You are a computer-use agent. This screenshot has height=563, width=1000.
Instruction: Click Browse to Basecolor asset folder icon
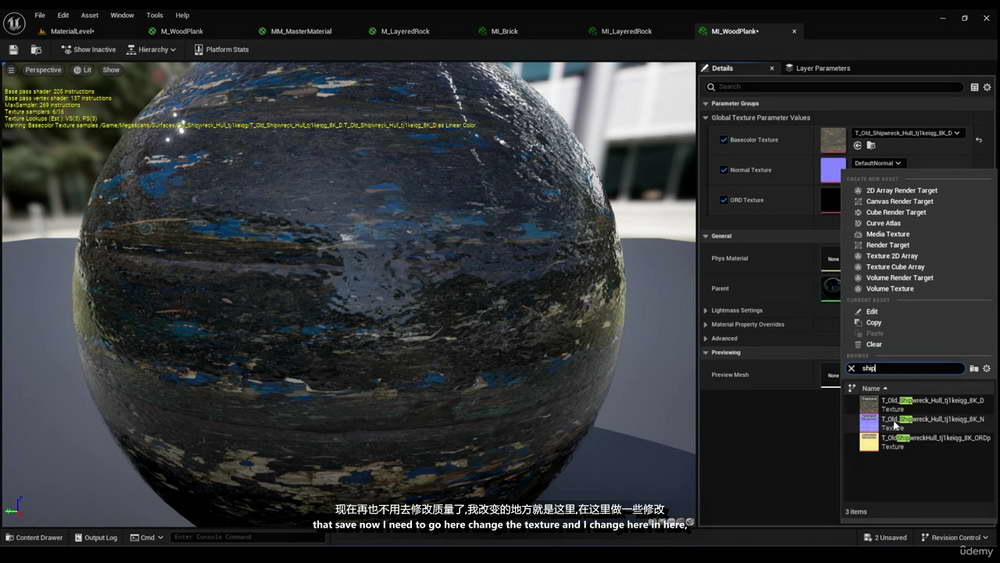[871, 146]
